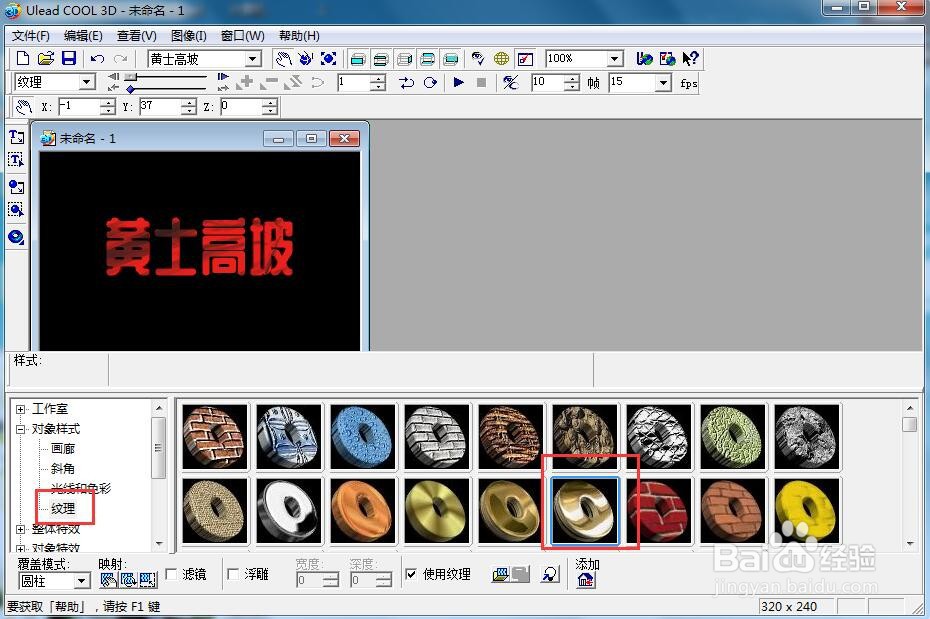Select 光线和色彩 in the tree
This screenshot has height=619, width=930.
[81, 488]
